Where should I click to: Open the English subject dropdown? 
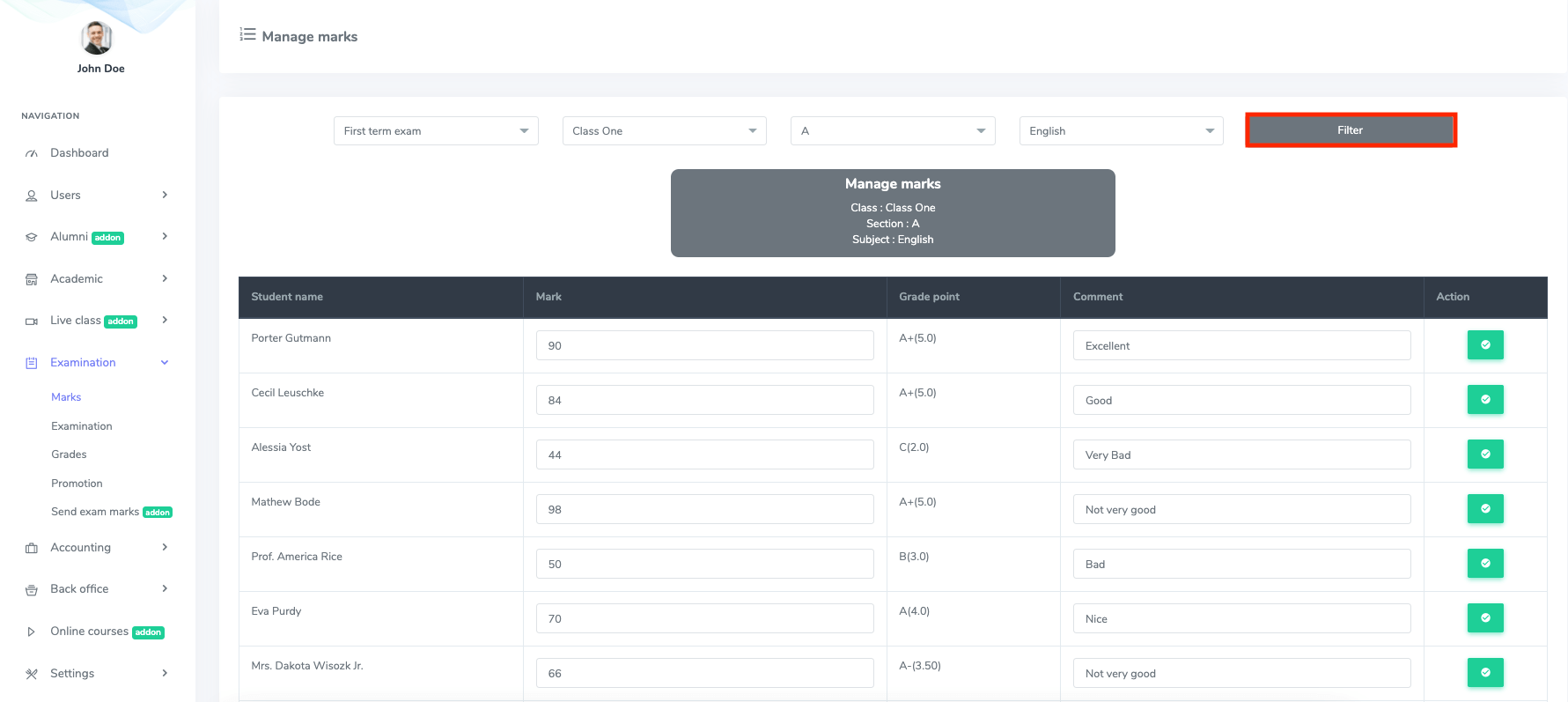1120,131
